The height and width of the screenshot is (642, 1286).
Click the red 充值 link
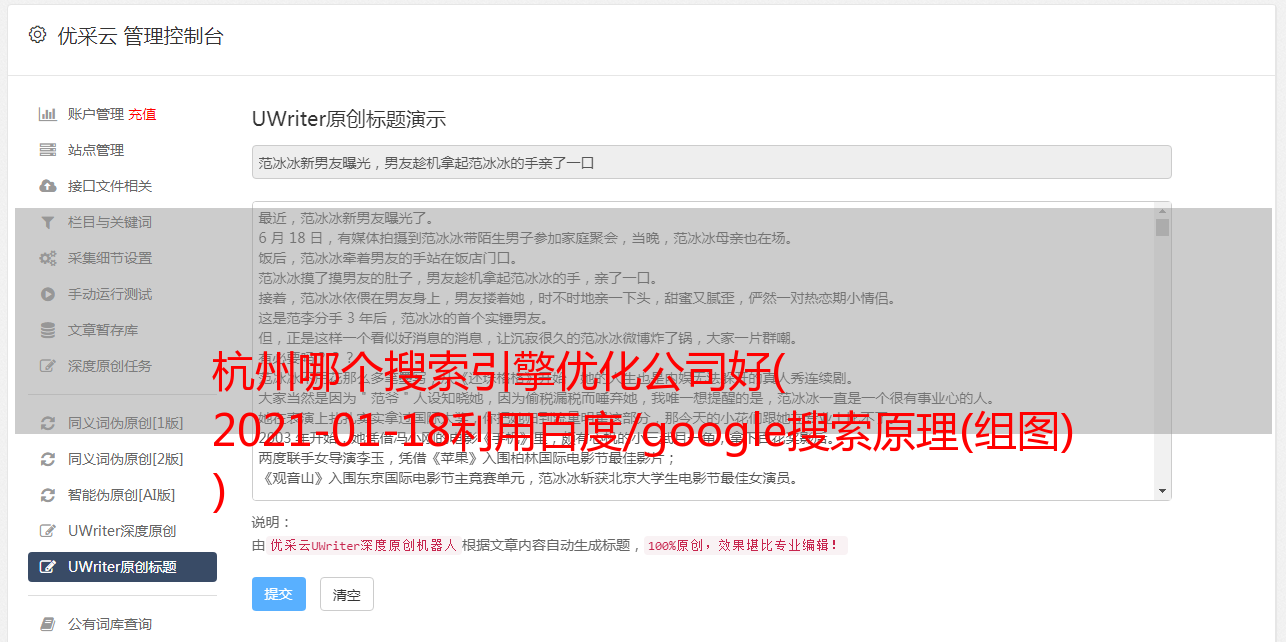click(142, 114)
